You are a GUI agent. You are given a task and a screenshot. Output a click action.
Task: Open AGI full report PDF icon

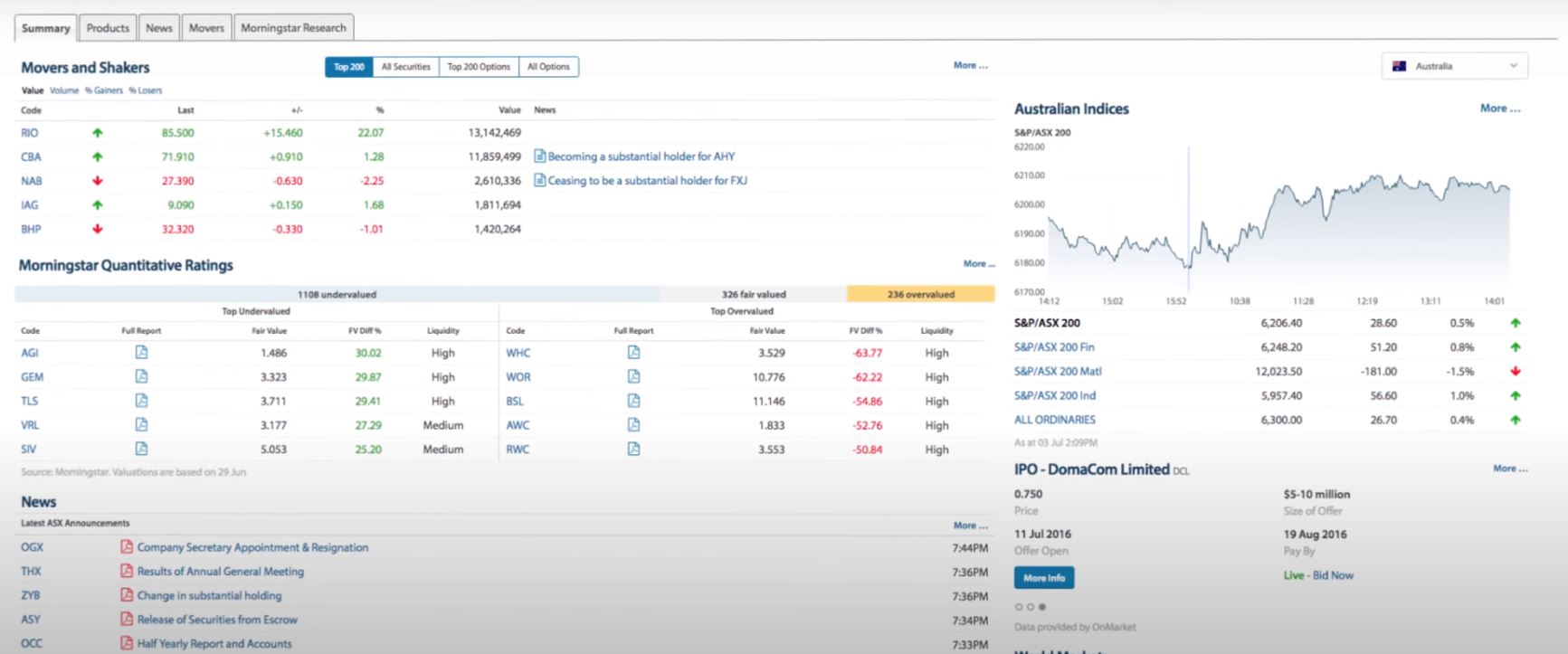coord(141,353)
